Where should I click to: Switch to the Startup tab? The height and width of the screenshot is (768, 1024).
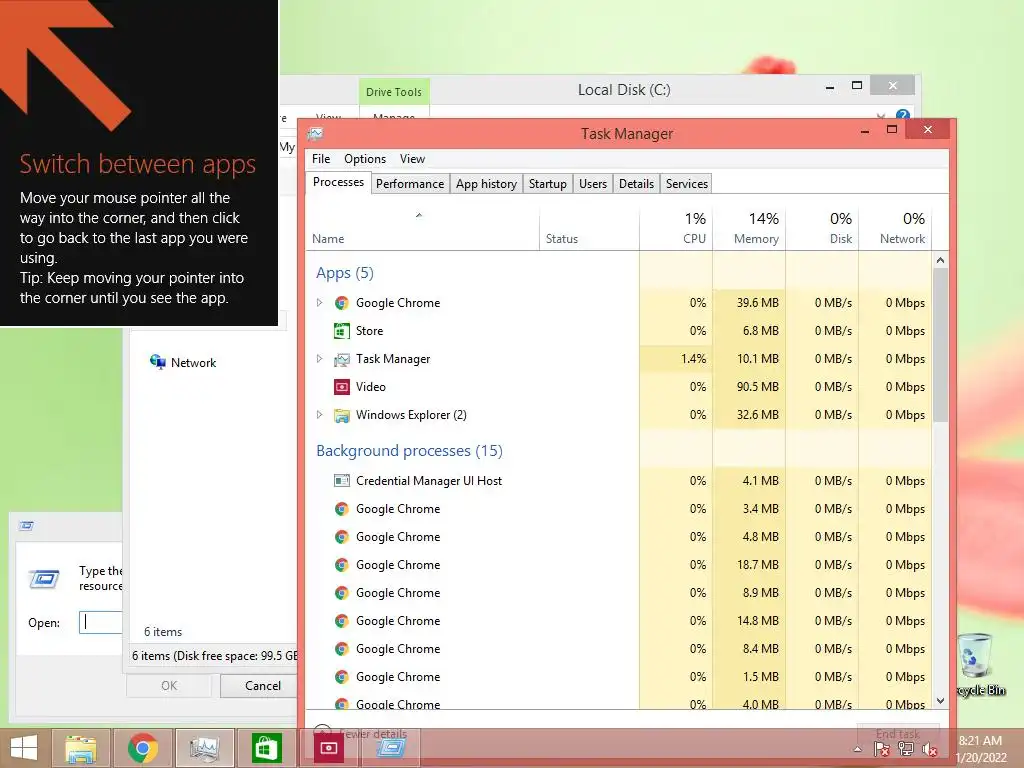(547, 184)
